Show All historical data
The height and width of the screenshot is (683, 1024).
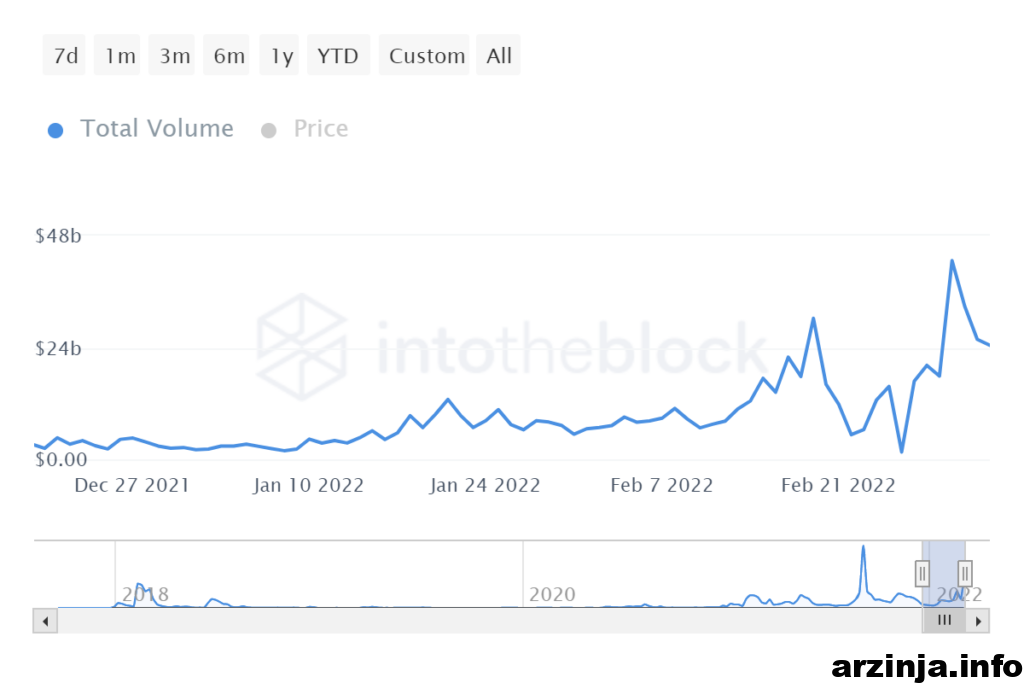[498, 55]
